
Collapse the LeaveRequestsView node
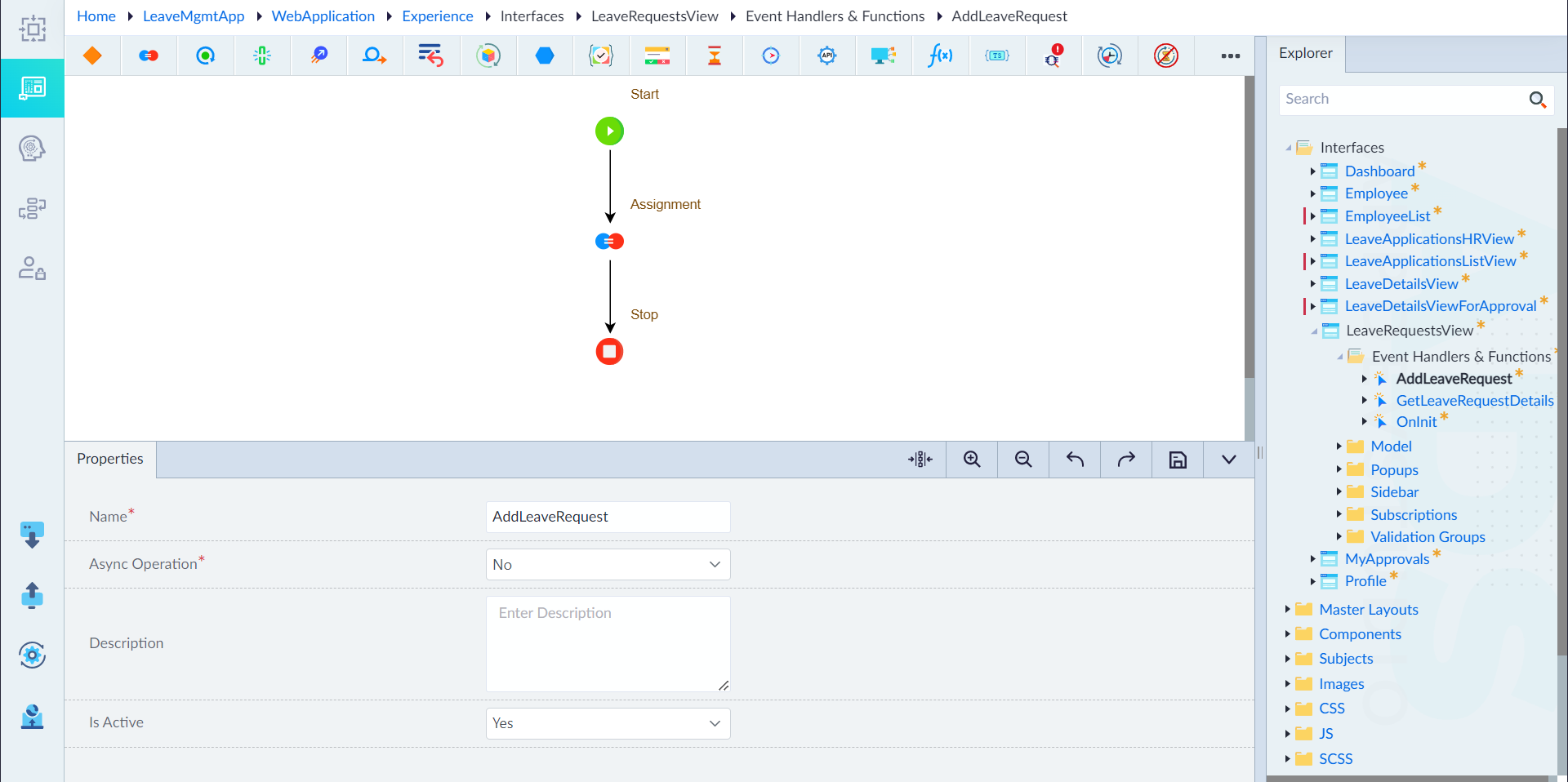coord(1313,331)
